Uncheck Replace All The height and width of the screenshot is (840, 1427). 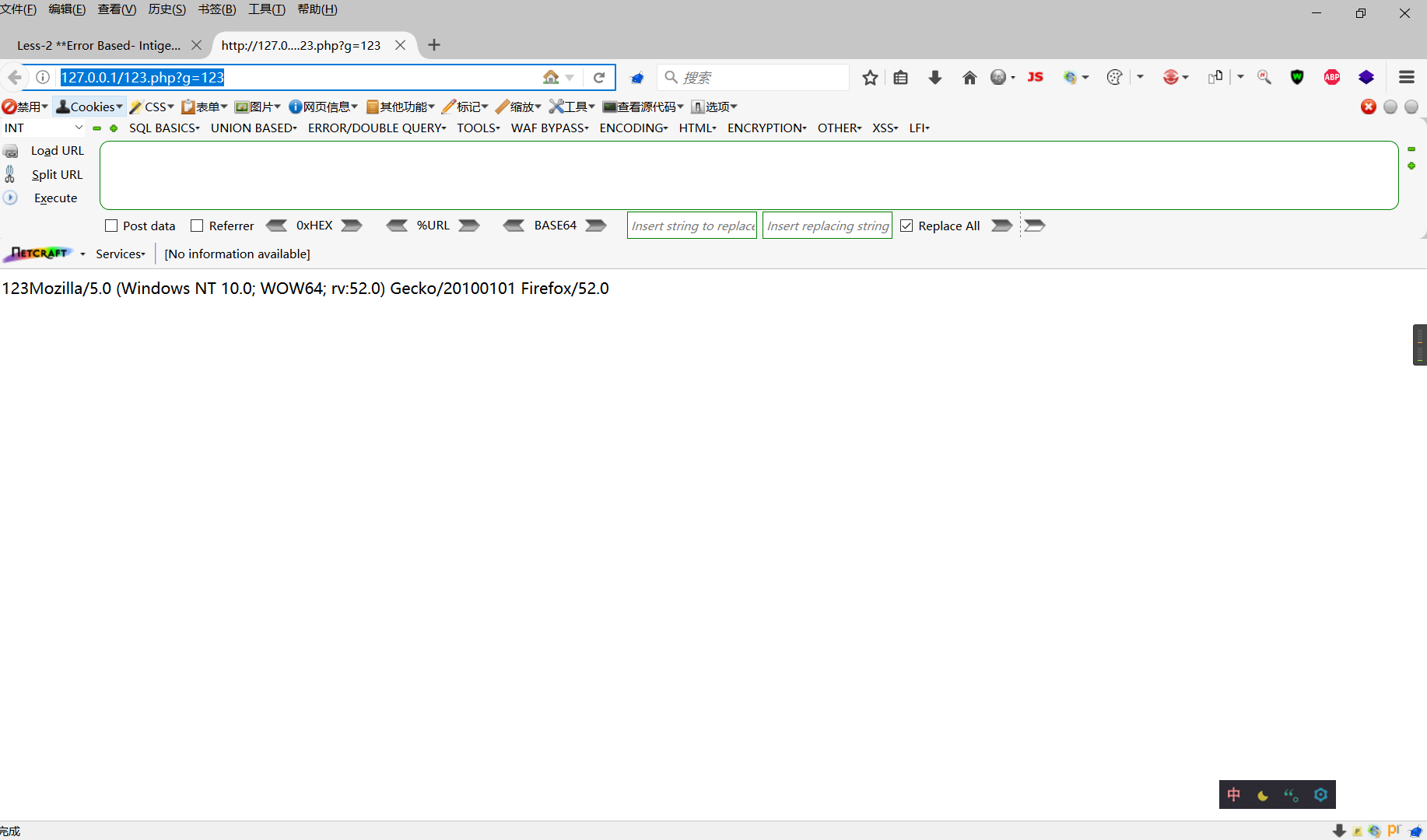tap(906, 225)
